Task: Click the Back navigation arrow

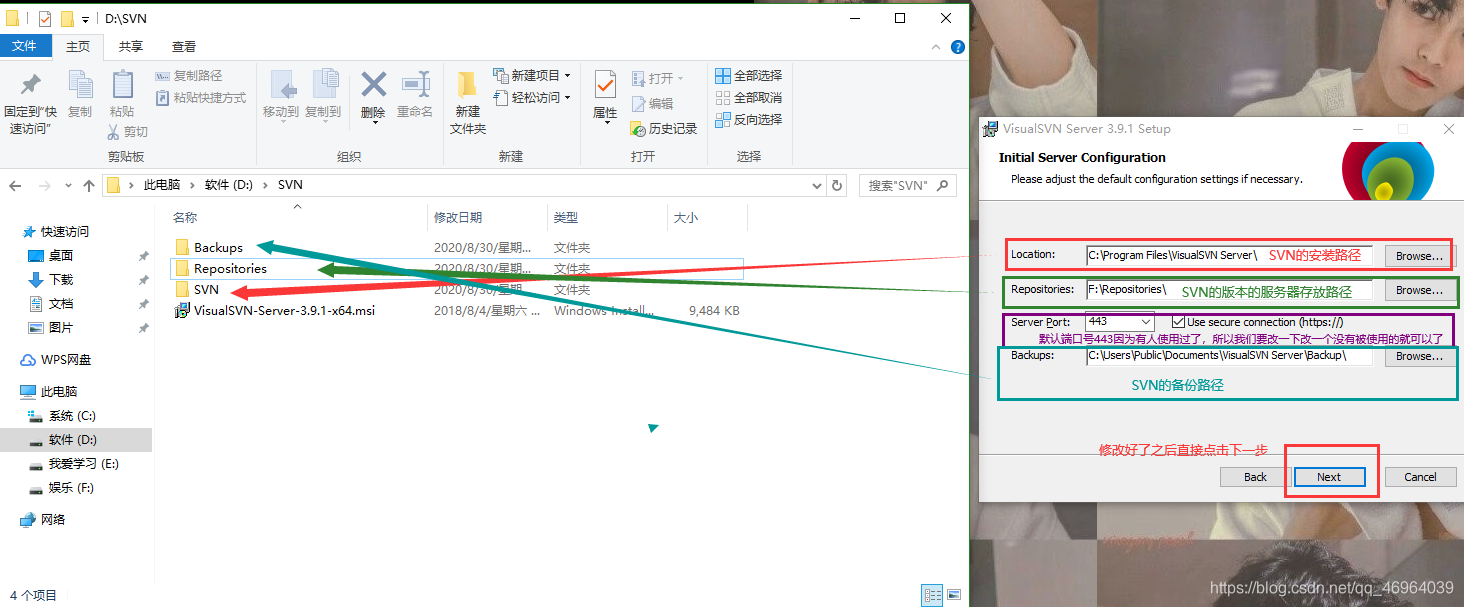Action: coord(16,186)
